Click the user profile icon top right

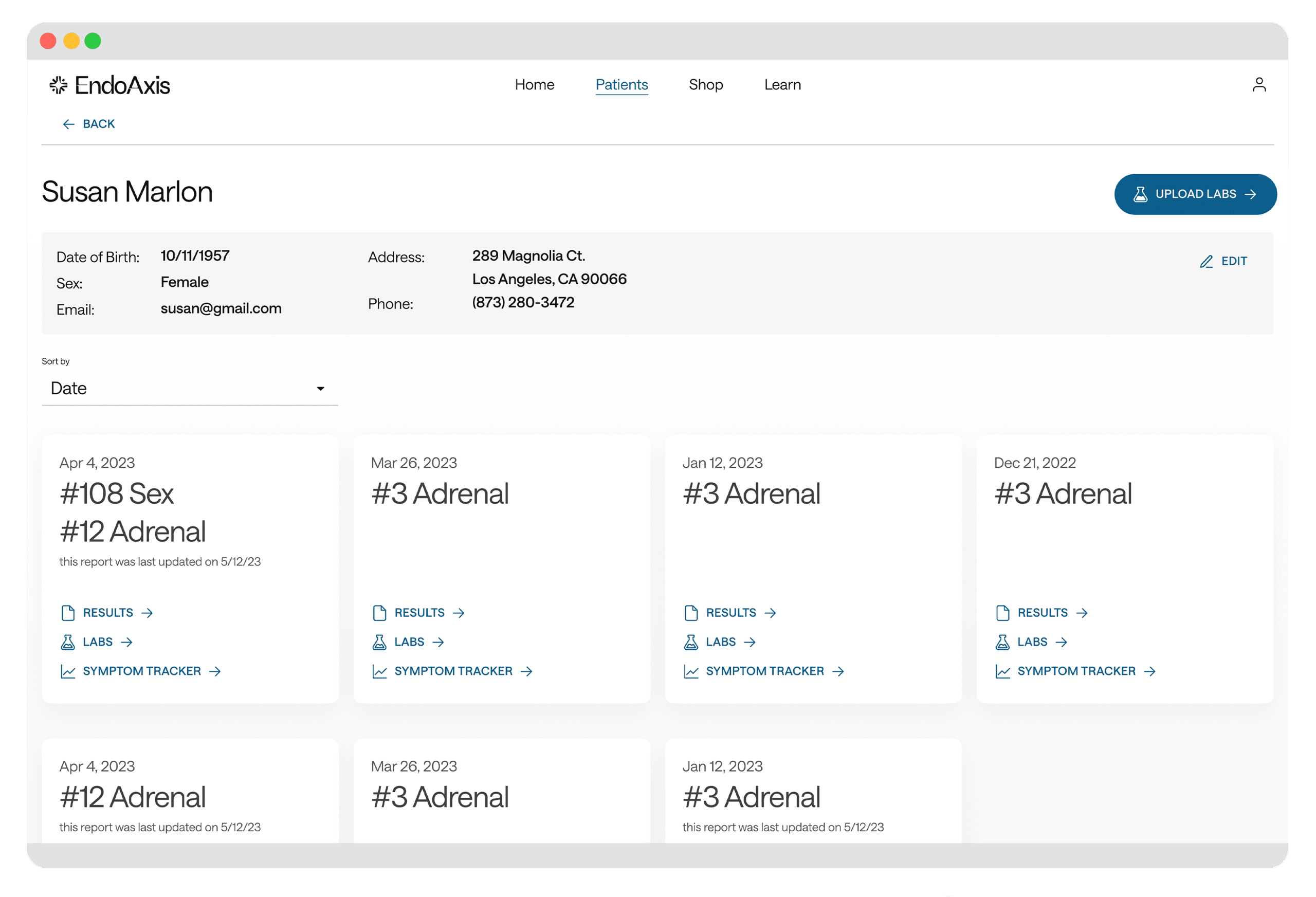pyautogui.click(x=1259, y=85)
